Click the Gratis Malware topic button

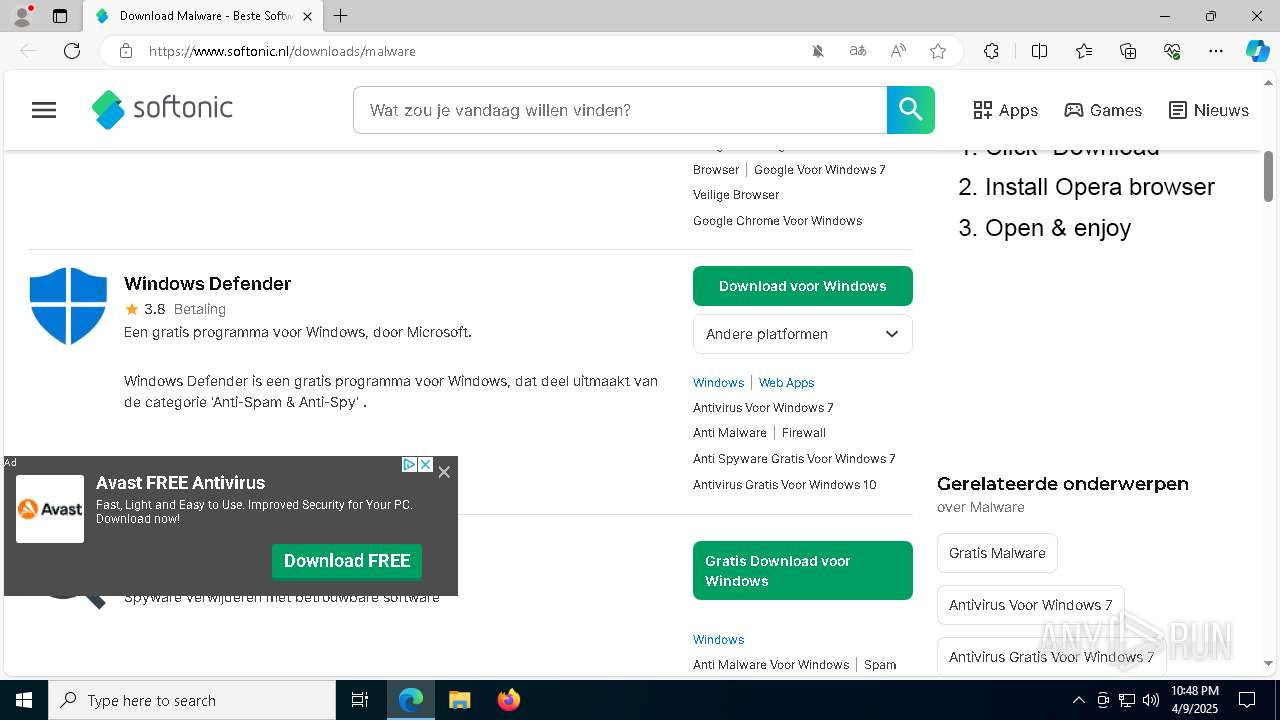pyautogui.click(x=997, y=553)
